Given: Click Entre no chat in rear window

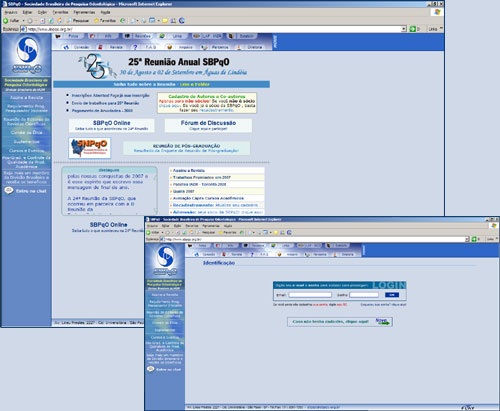Looking at the screenshot, I should 26,191.
